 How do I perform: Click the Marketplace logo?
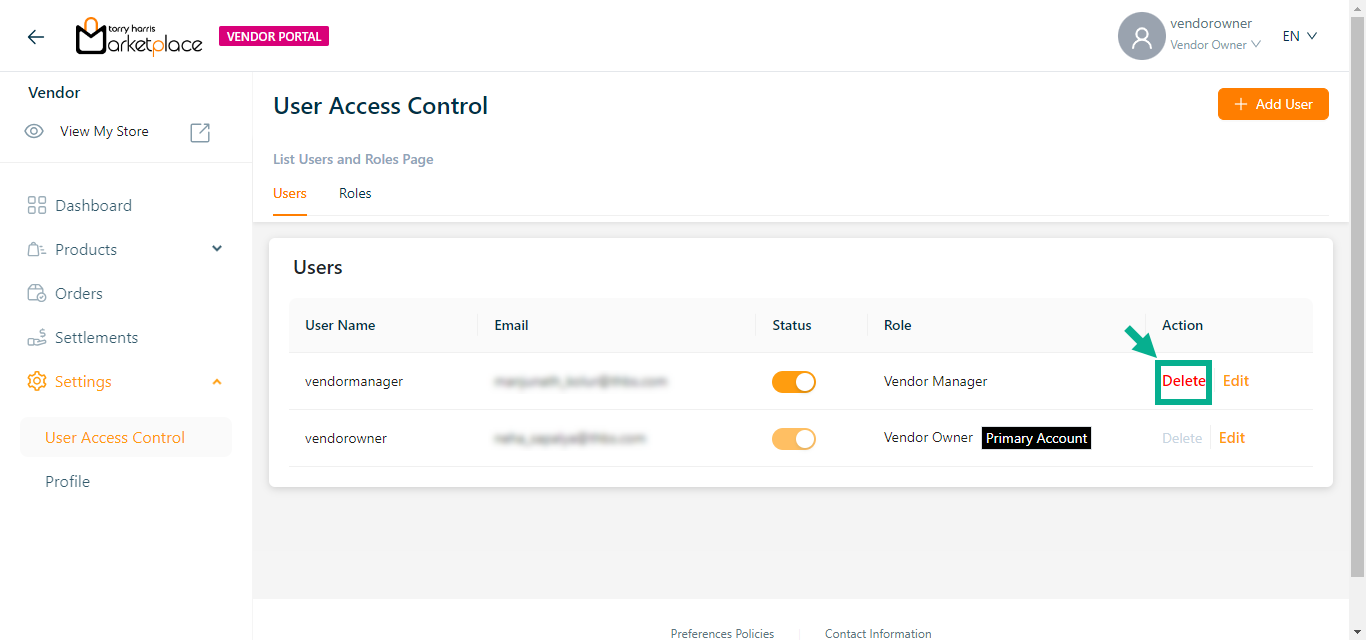[139, 37]
